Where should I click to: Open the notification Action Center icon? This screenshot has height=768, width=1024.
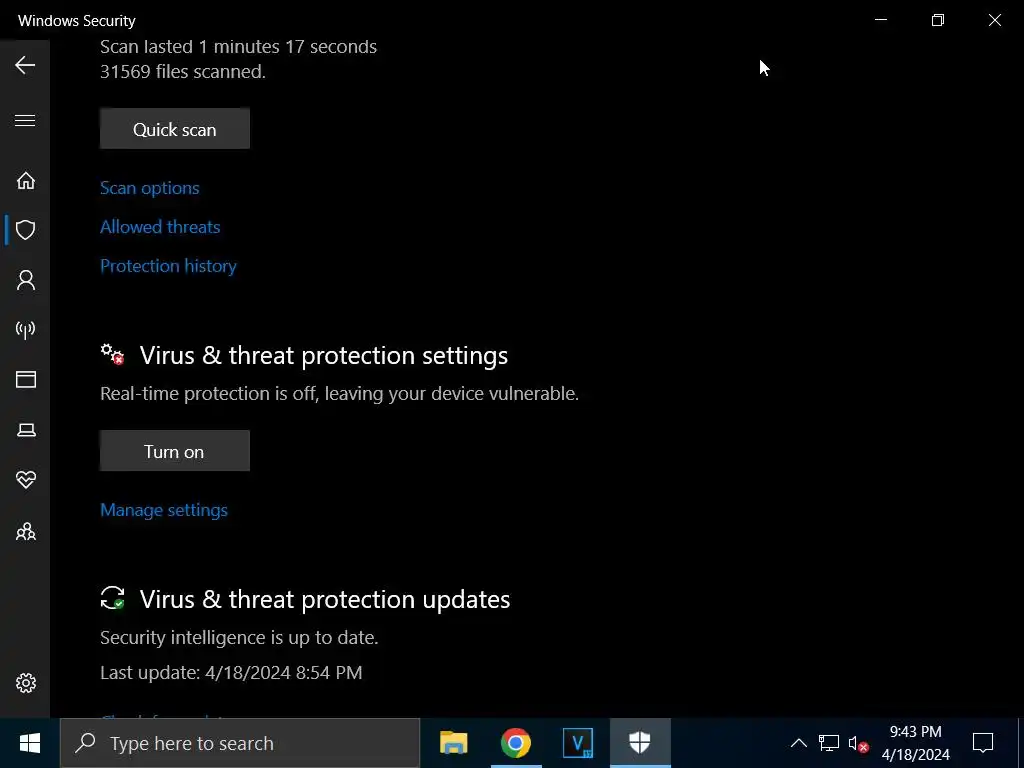(x=983, y=743)
